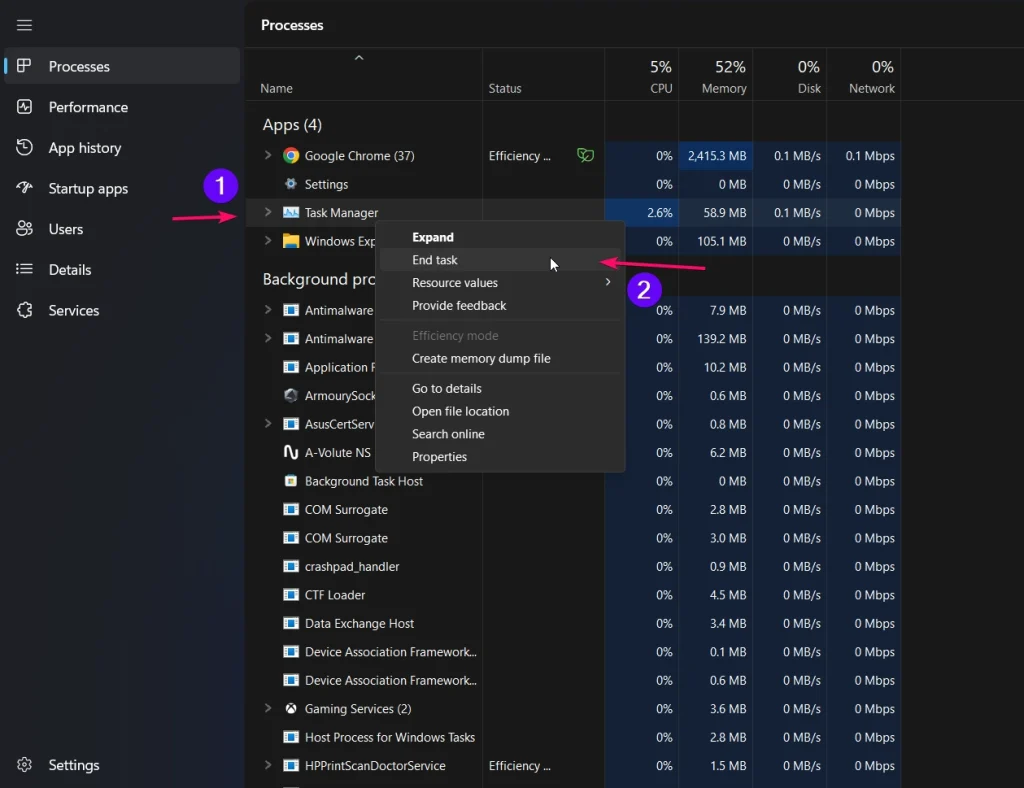Click the Services puzzle icon
Viewport: 1024px width, 788px height.
[24, 310]
